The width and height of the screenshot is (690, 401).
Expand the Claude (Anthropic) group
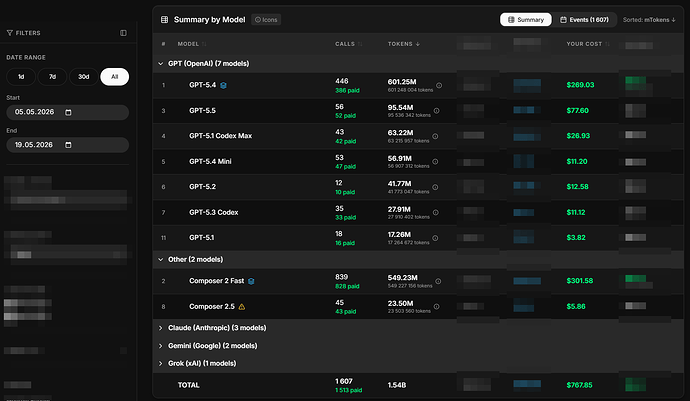coord(161,328)
